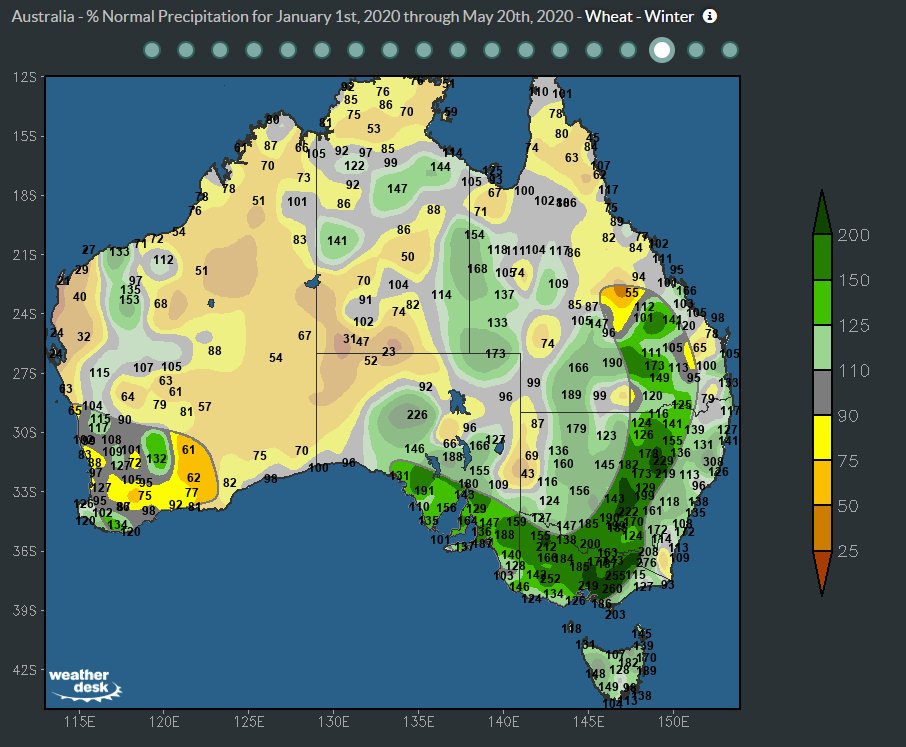This screenshot has width=906, height=747.
Task: Select the seventh slide indicator dot
Action: [x=356, y=50]
